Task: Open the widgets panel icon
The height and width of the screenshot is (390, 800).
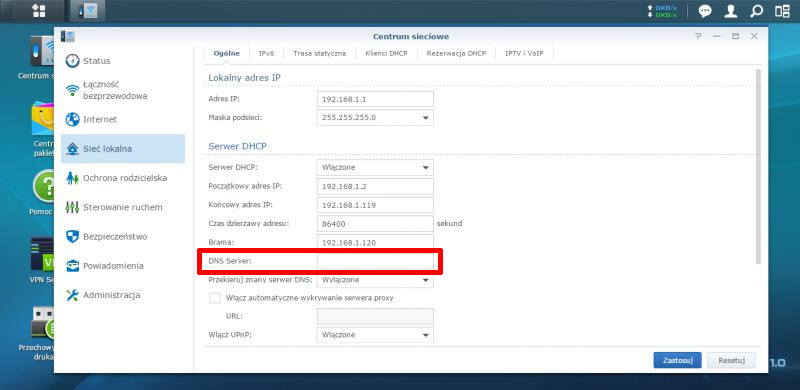Action: [x=782, y=11]
